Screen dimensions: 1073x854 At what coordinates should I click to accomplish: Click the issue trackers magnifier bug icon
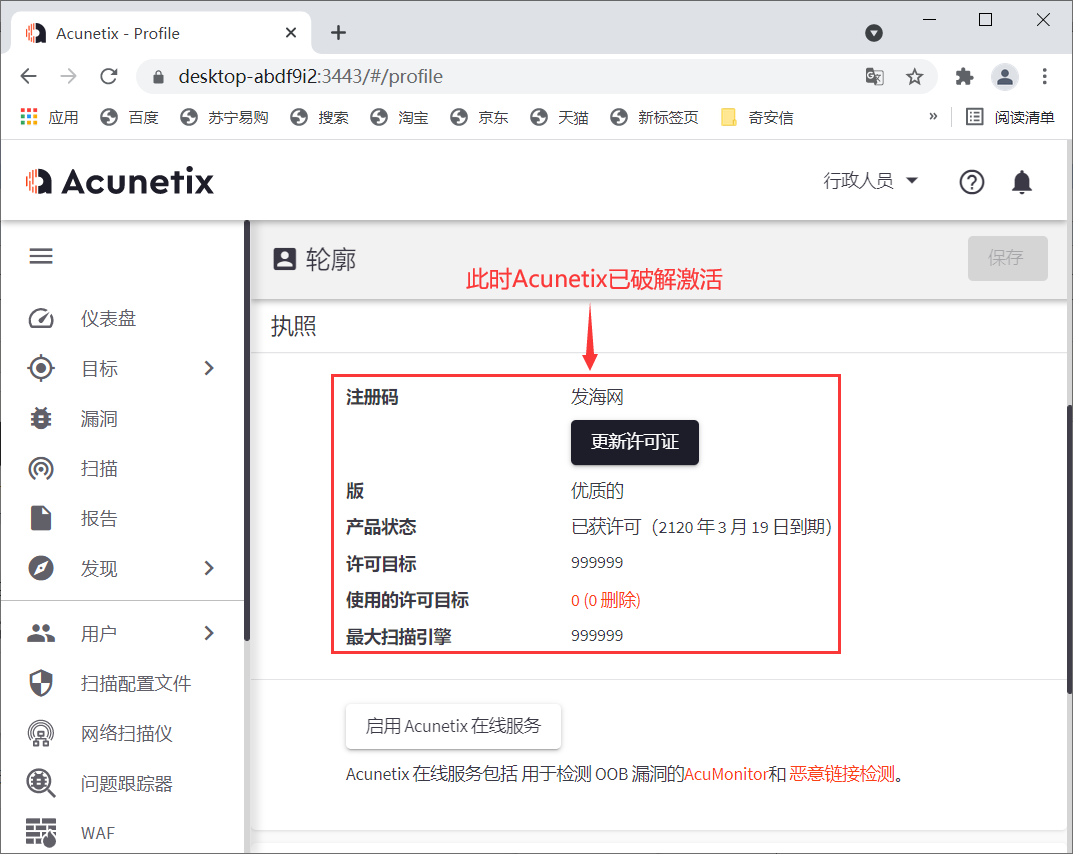(41, 784)
